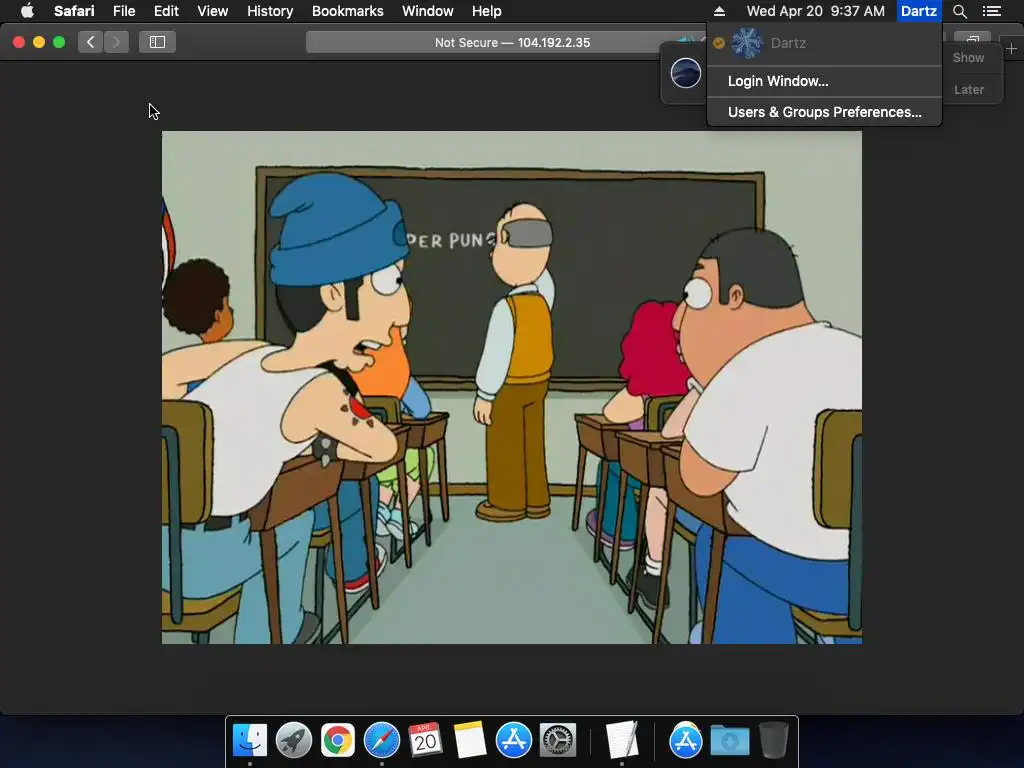Toggle the Safari sidebar button
Image resolution: width=1024 pixels, height=768 pixels.
pos(157,42)
